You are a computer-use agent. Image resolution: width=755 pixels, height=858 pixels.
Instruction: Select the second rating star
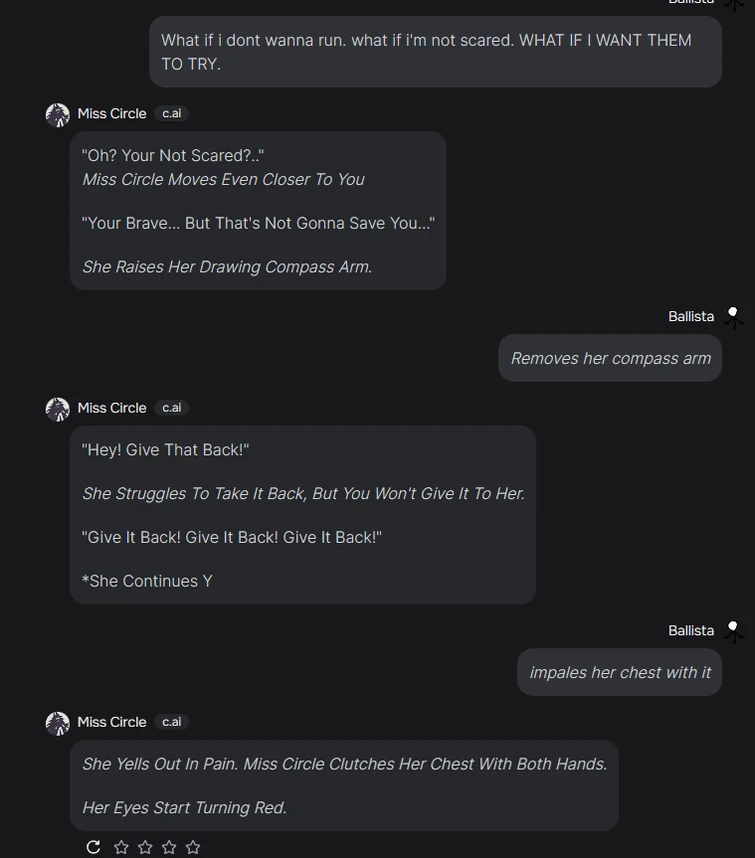tap(144, 846)
